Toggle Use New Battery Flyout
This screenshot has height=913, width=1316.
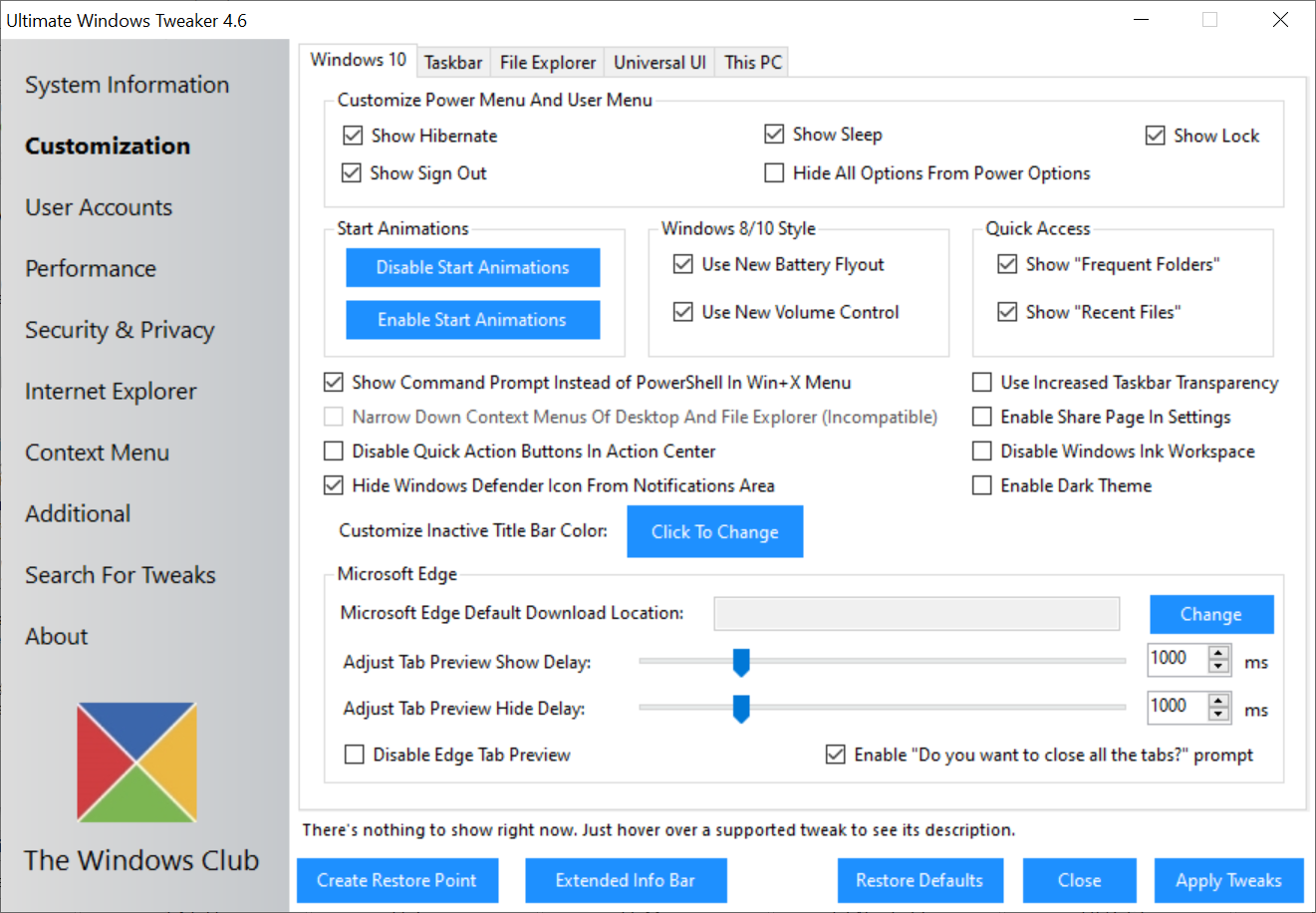coord(683,264)
